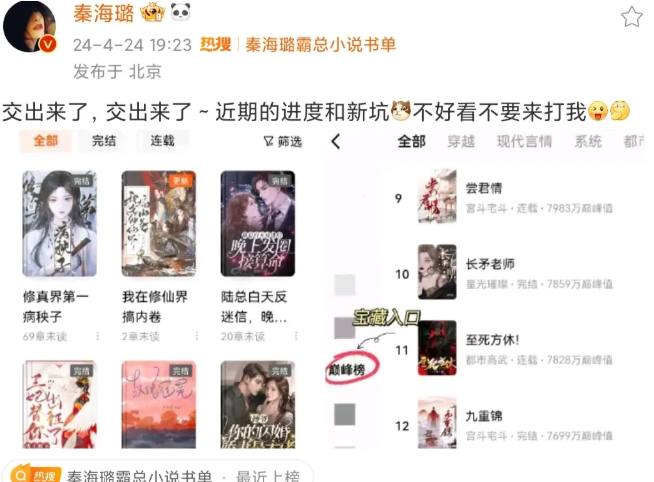Switch to 完结 tab
The height and width of the screenshot is (482, 654).
point(104,141)
